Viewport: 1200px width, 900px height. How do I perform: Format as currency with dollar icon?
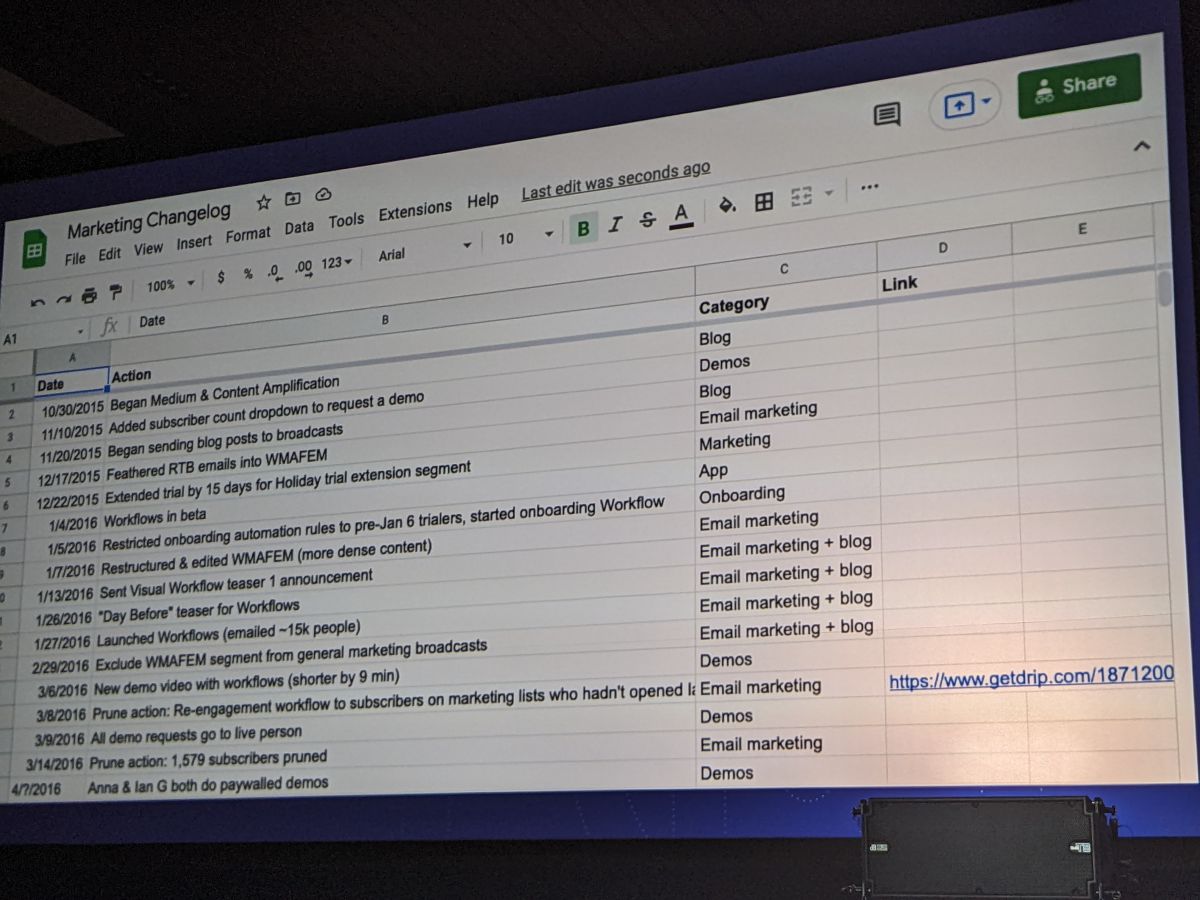pyautogui.click(x=221, y=276)
